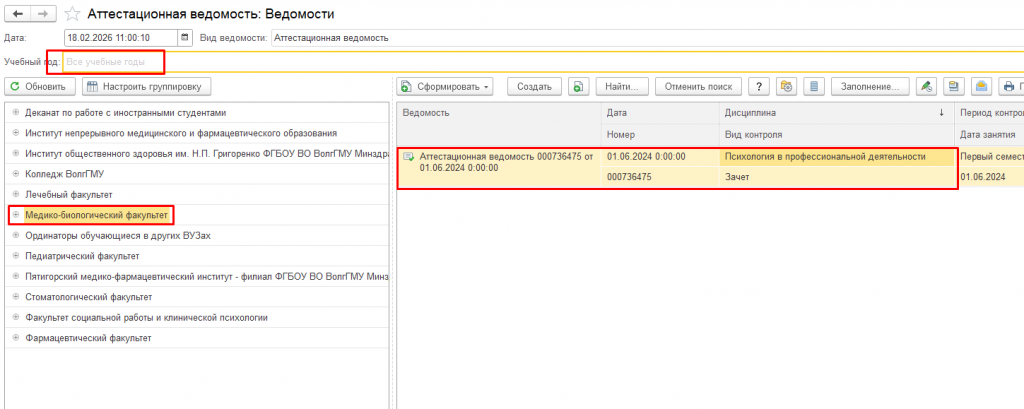Viewport: 1024px width, 409px height.
Task: Expand Лечебный факультет tree node
Action: 15,193
